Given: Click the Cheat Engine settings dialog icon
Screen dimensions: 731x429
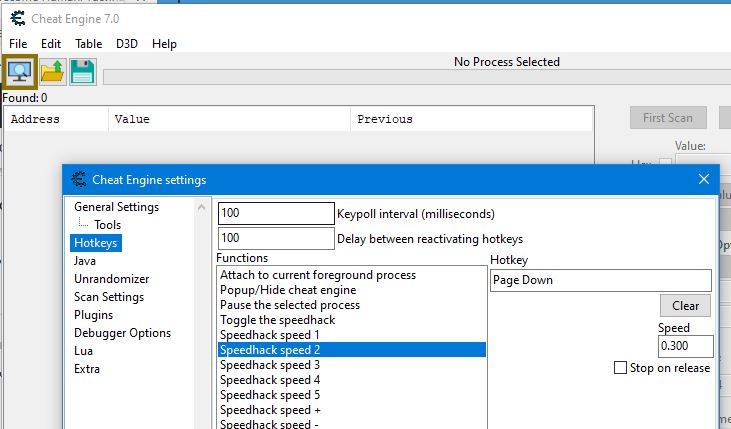Looking at the screenshot, I should (x=78, y=180).
